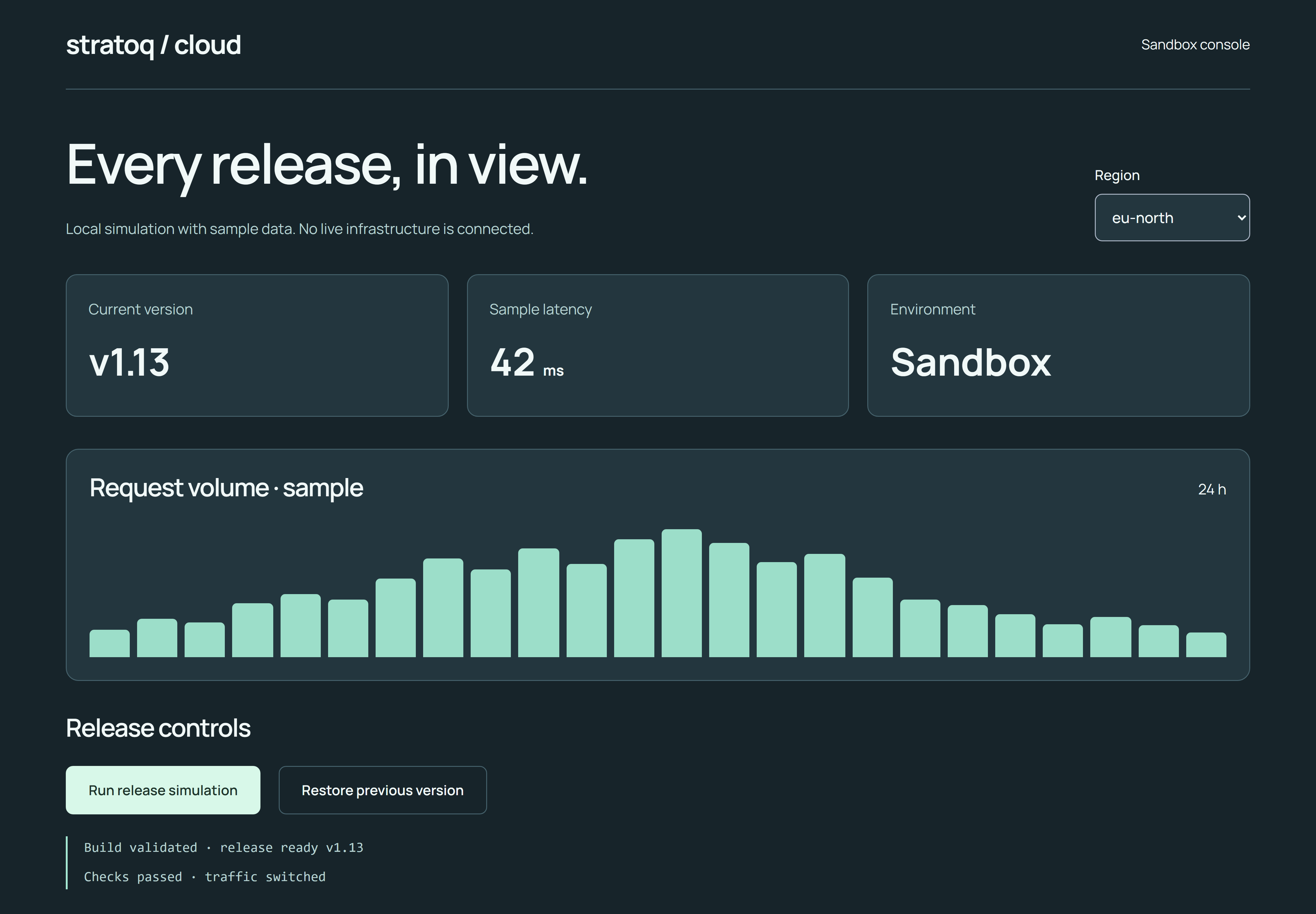This screenshot has width=1316, height=914.
Task: Click the Every release, in view. headline
Action: pyautogui.click(x=327, y=165)
